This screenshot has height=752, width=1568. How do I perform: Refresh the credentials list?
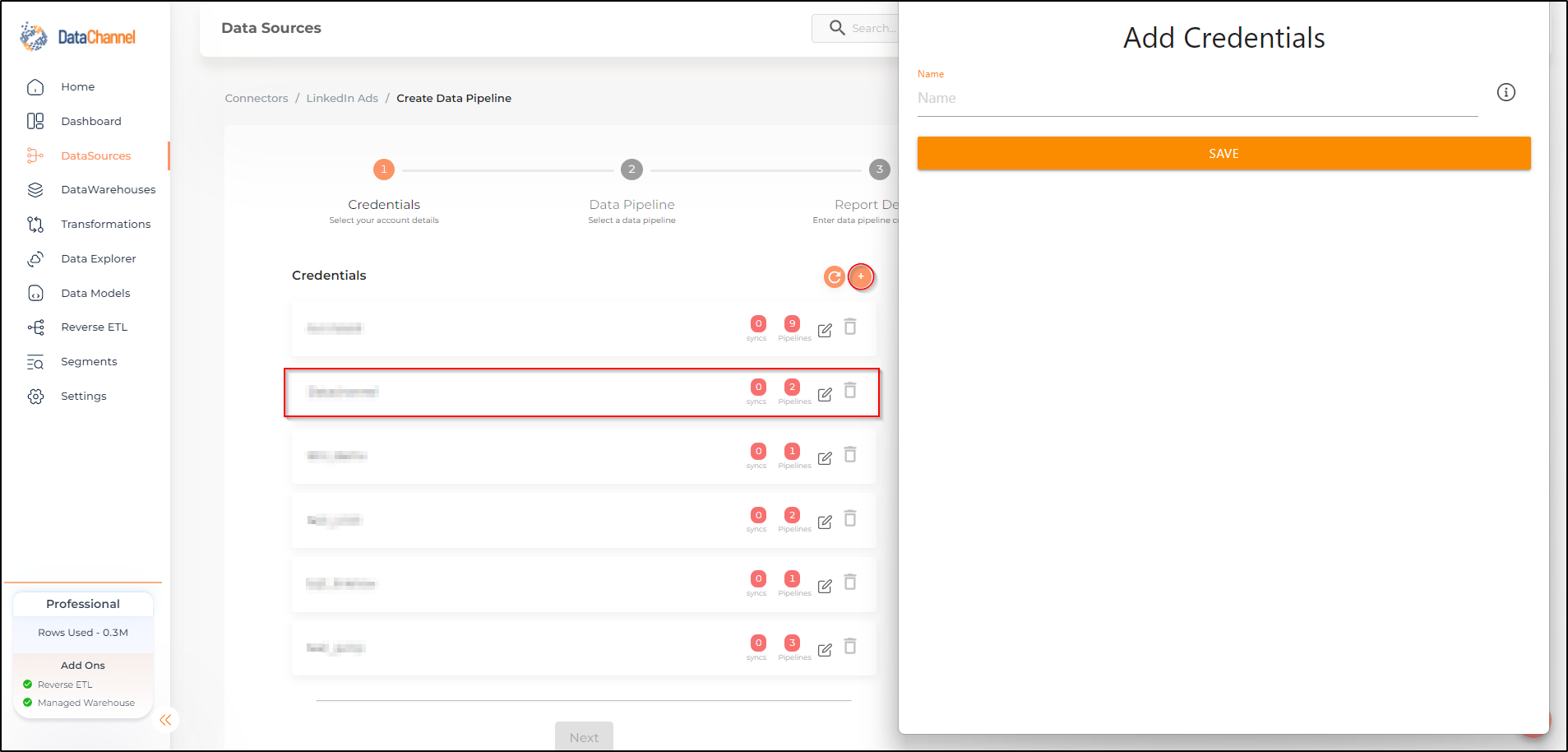click(835, 277)
